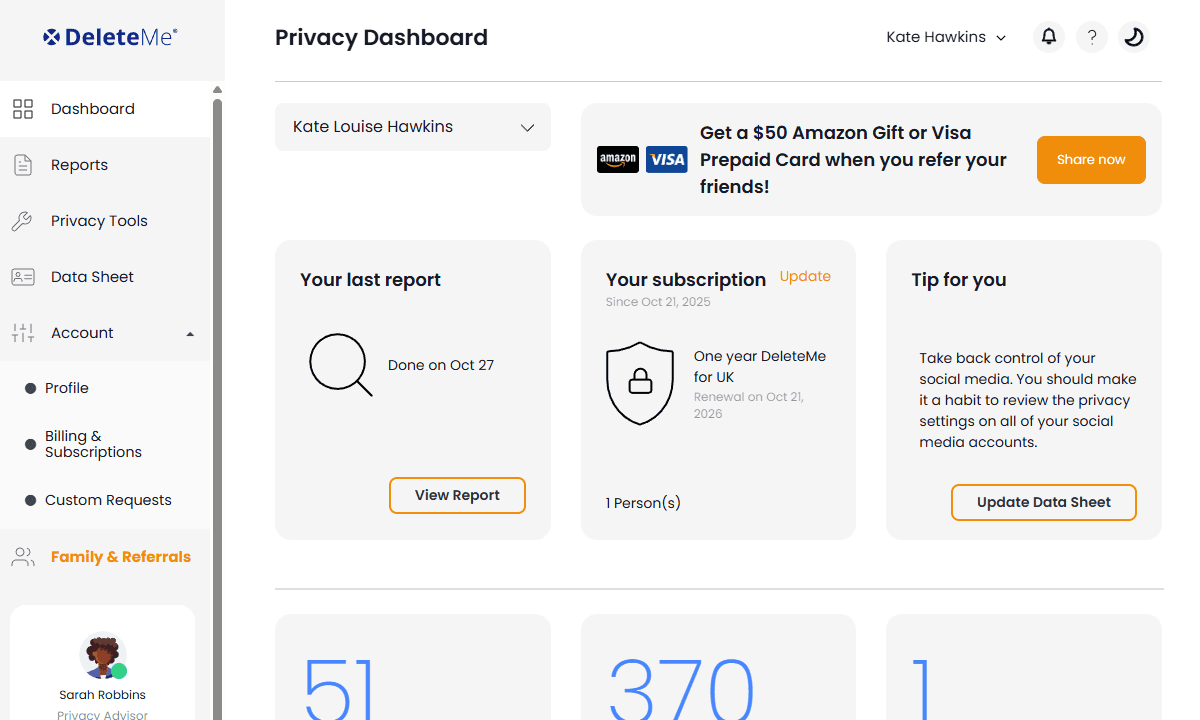Click the notifications bell icon
Viewport: 1200px width, 720px height.
coord(1048,37)
